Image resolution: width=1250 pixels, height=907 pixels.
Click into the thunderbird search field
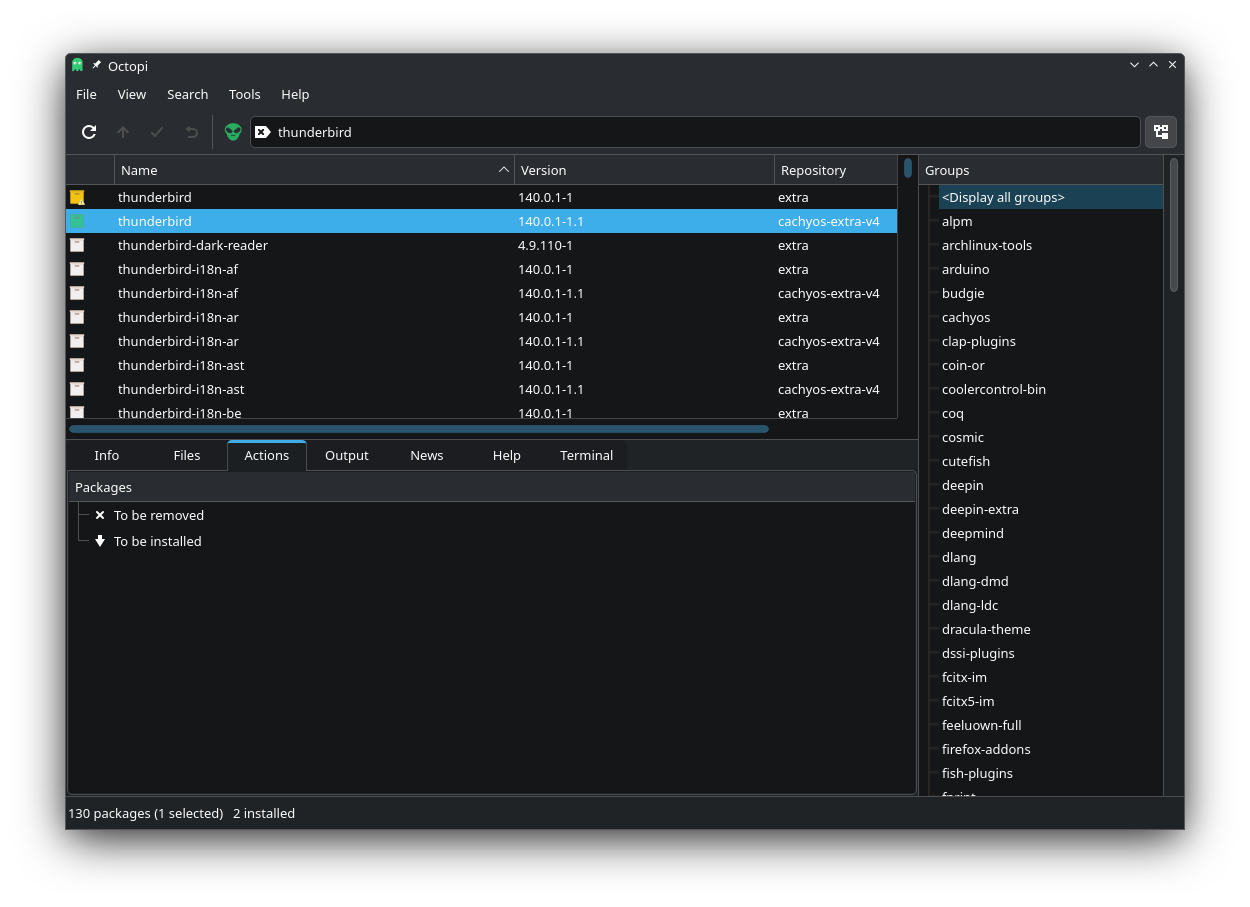[700, 132]
